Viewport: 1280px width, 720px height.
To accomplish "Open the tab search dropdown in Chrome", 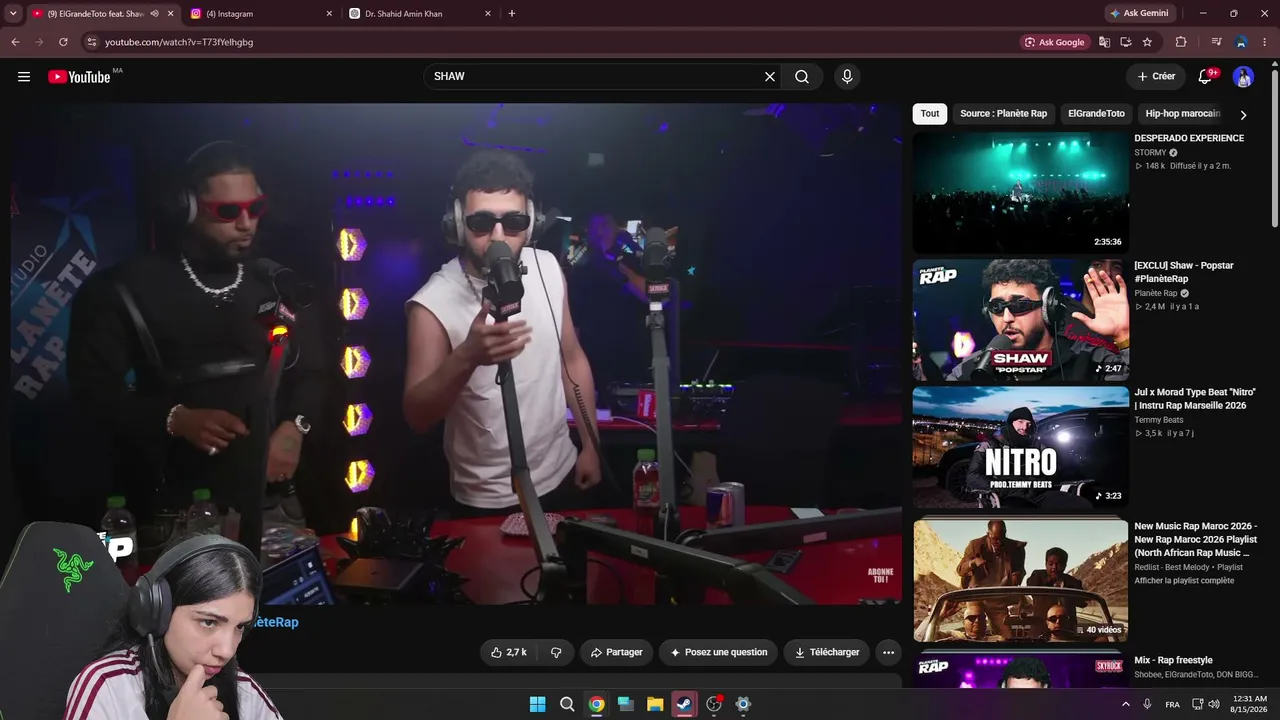I will click(13, 14).
